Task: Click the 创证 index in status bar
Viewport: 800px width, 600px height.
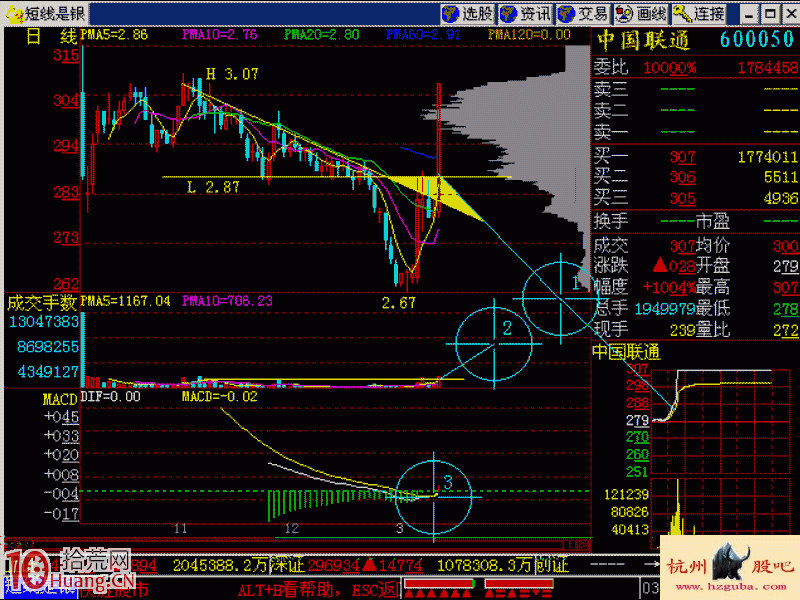Action: click(552, 565)
